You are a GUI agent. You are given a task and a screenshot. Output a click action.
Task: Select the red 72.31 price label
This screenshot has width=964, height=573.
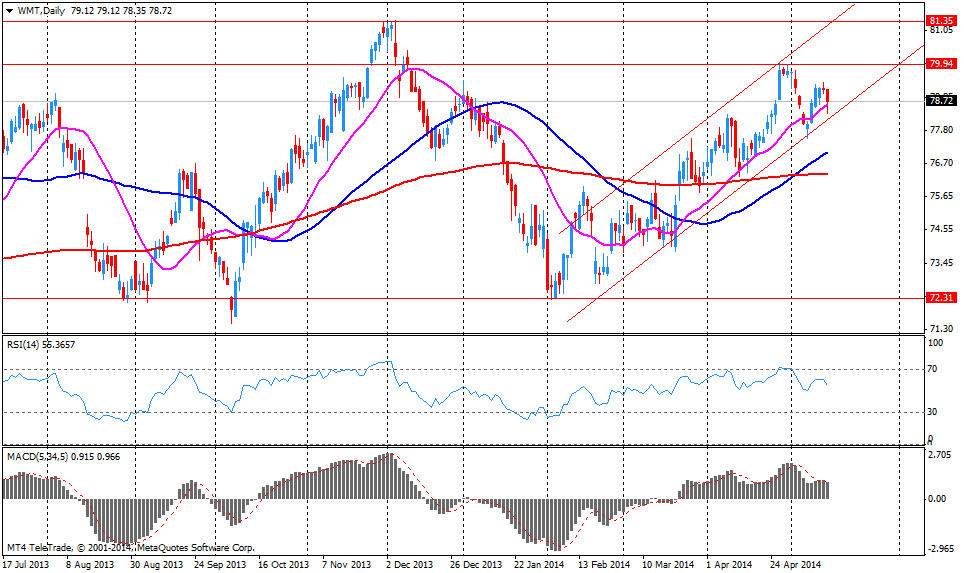939,298
